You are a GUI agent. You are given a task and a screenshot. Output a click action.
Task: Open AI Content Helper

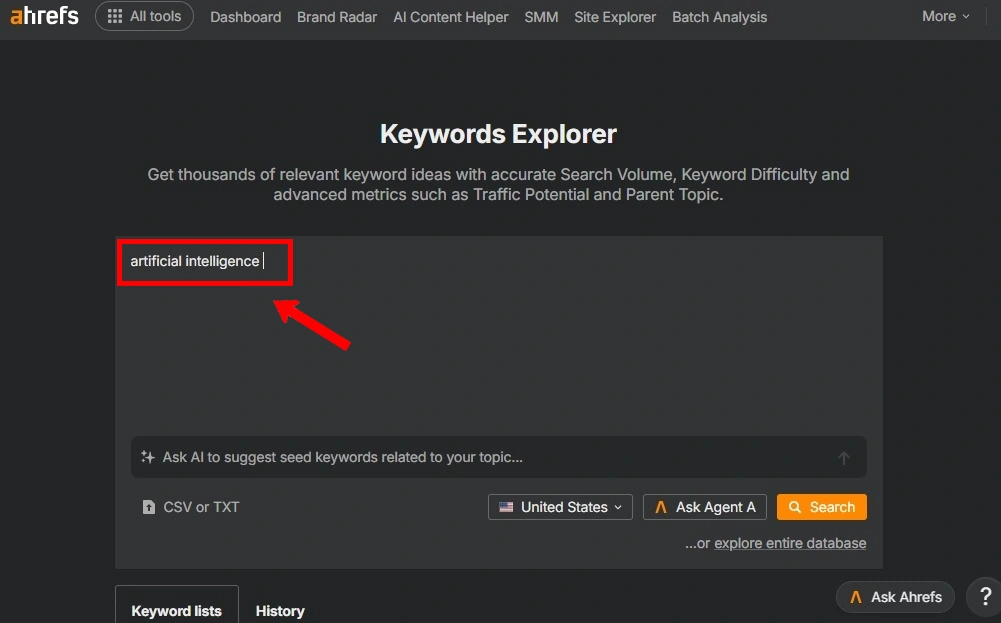(451, 17)
